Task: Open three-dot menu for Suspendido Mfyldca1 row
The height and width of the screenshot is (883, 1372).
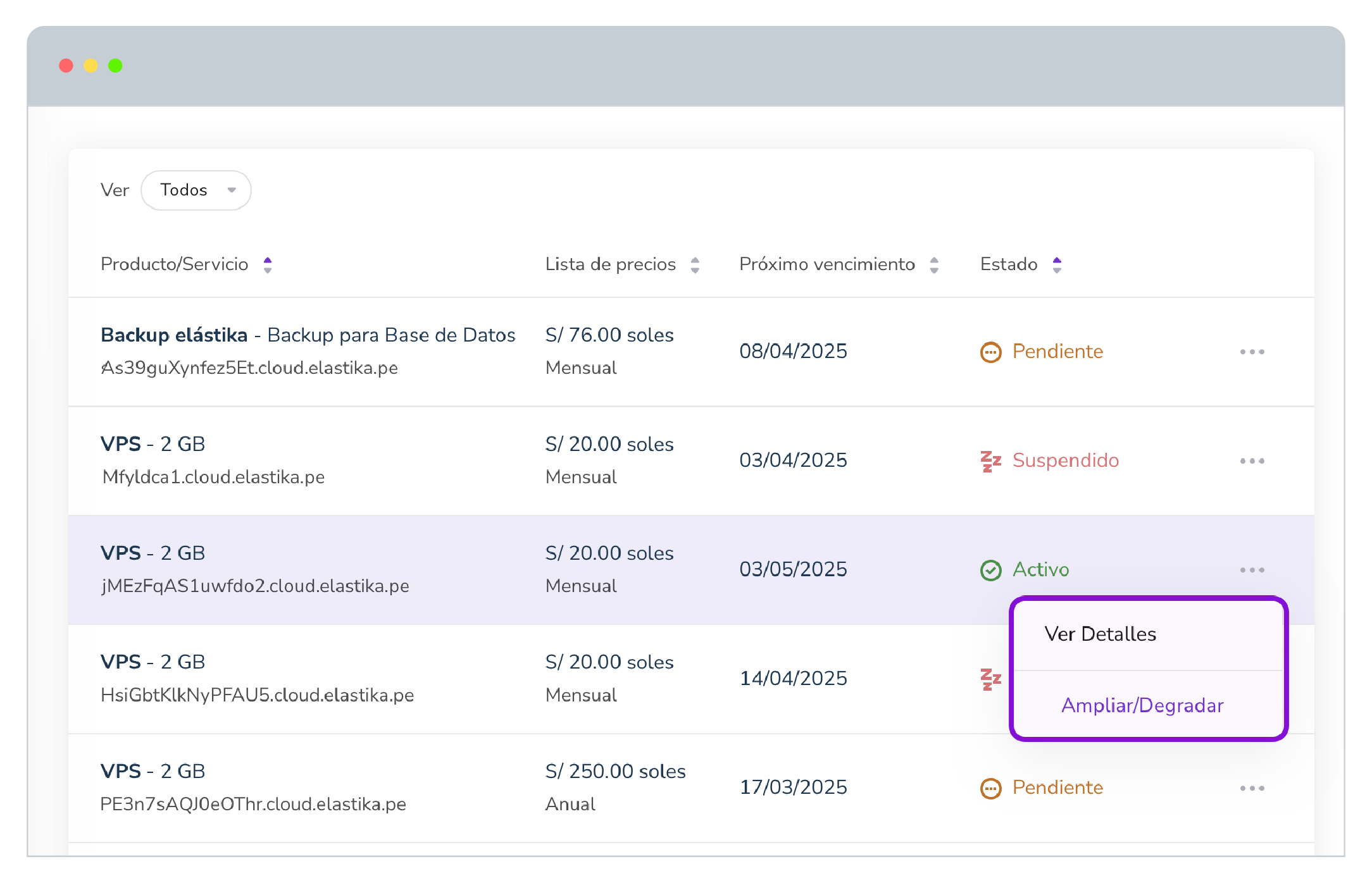Action: [1252, 461]
